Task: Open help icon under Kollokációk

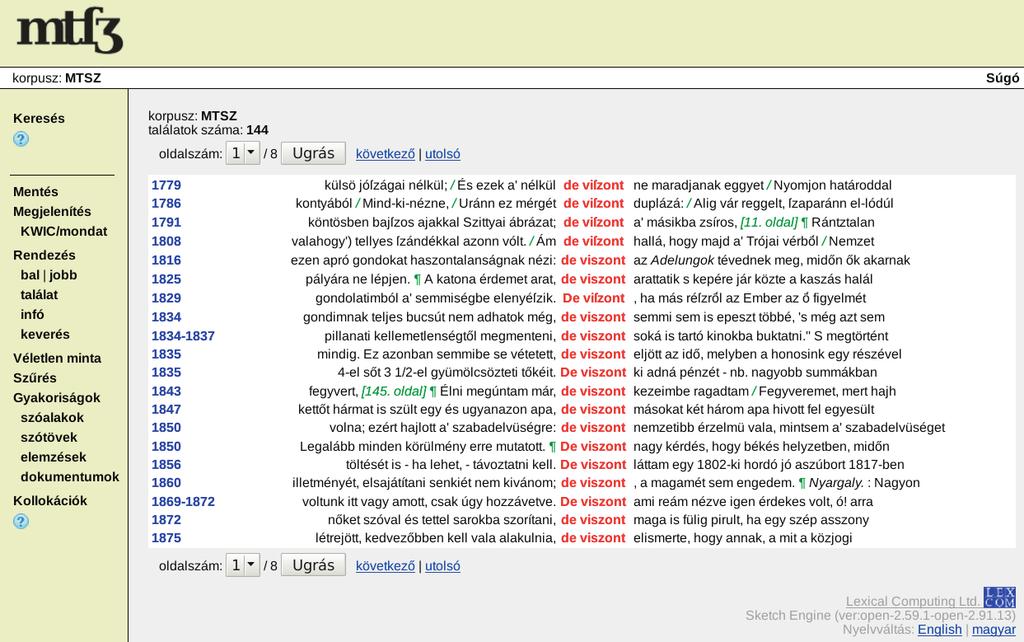Action: (21, 521)
